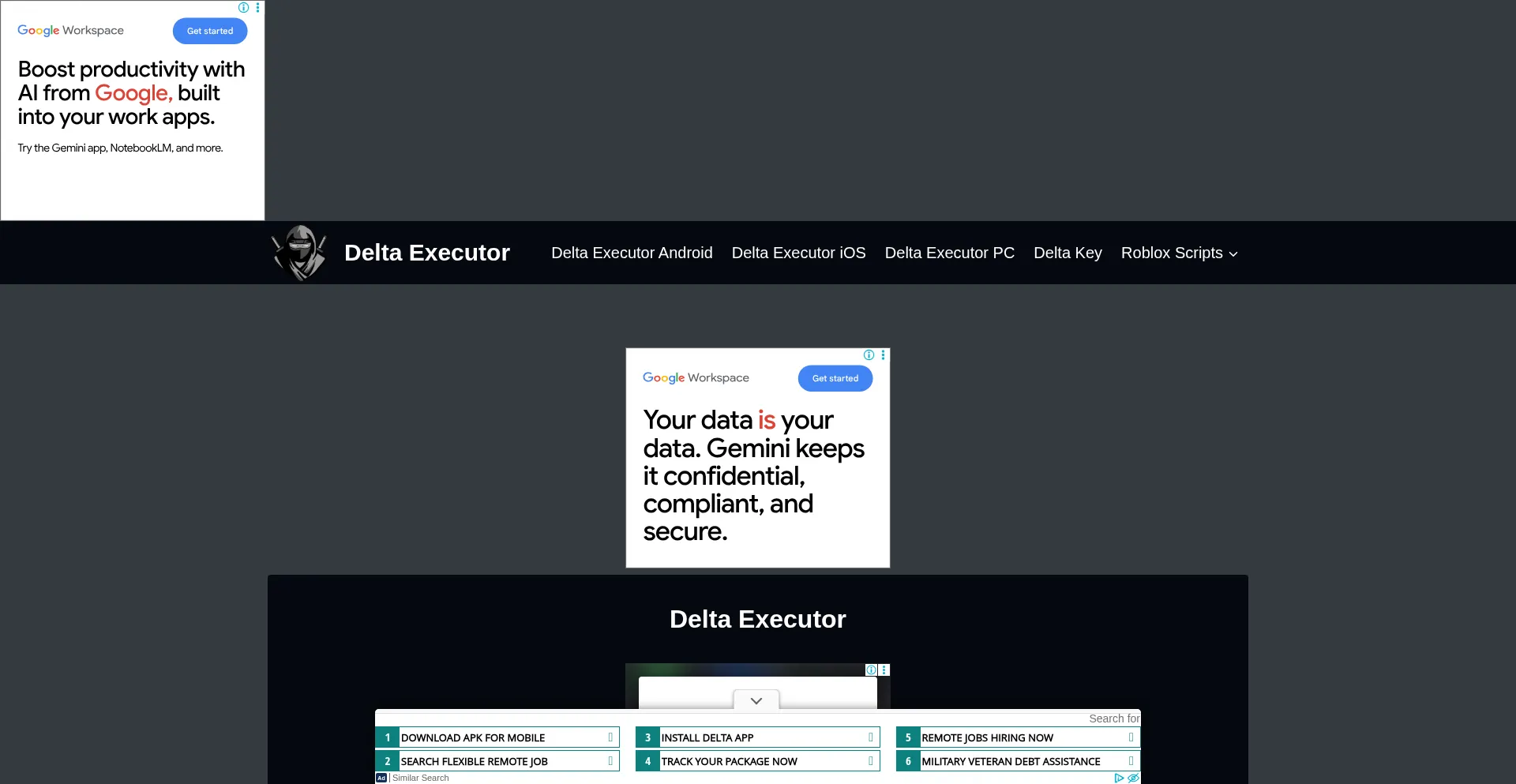
Task: Click Download APK For Mobile ad link
Action: 497,737
